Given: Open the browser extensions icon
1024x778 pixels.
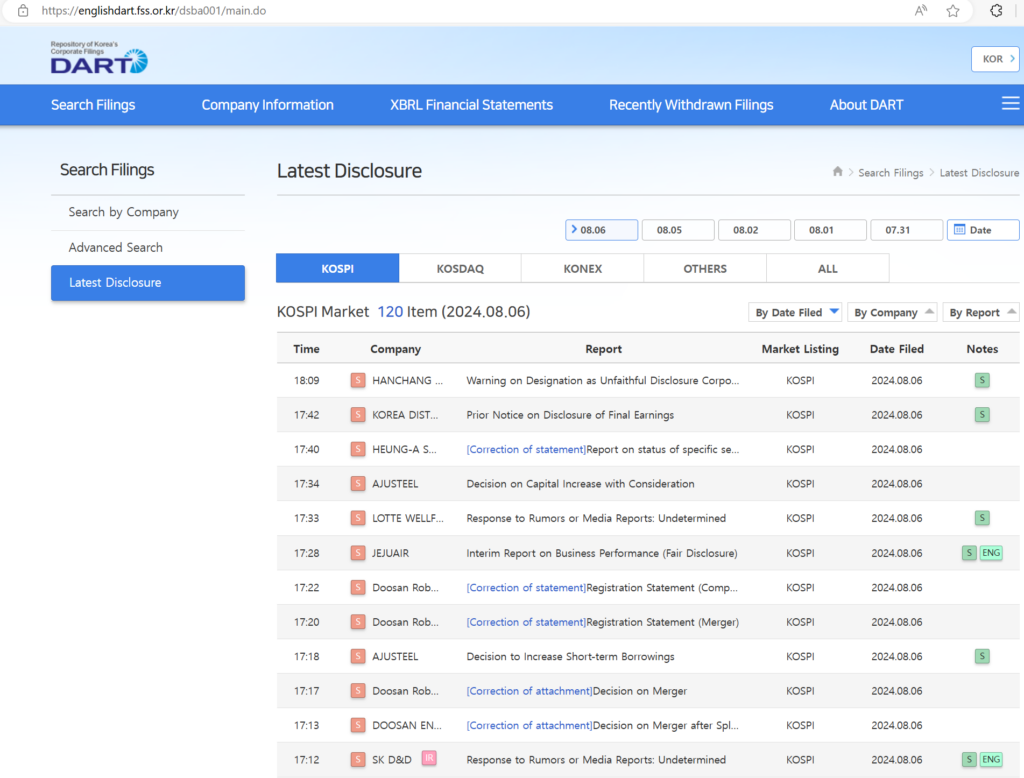Looking at the screenshot, I should point(996,10).
